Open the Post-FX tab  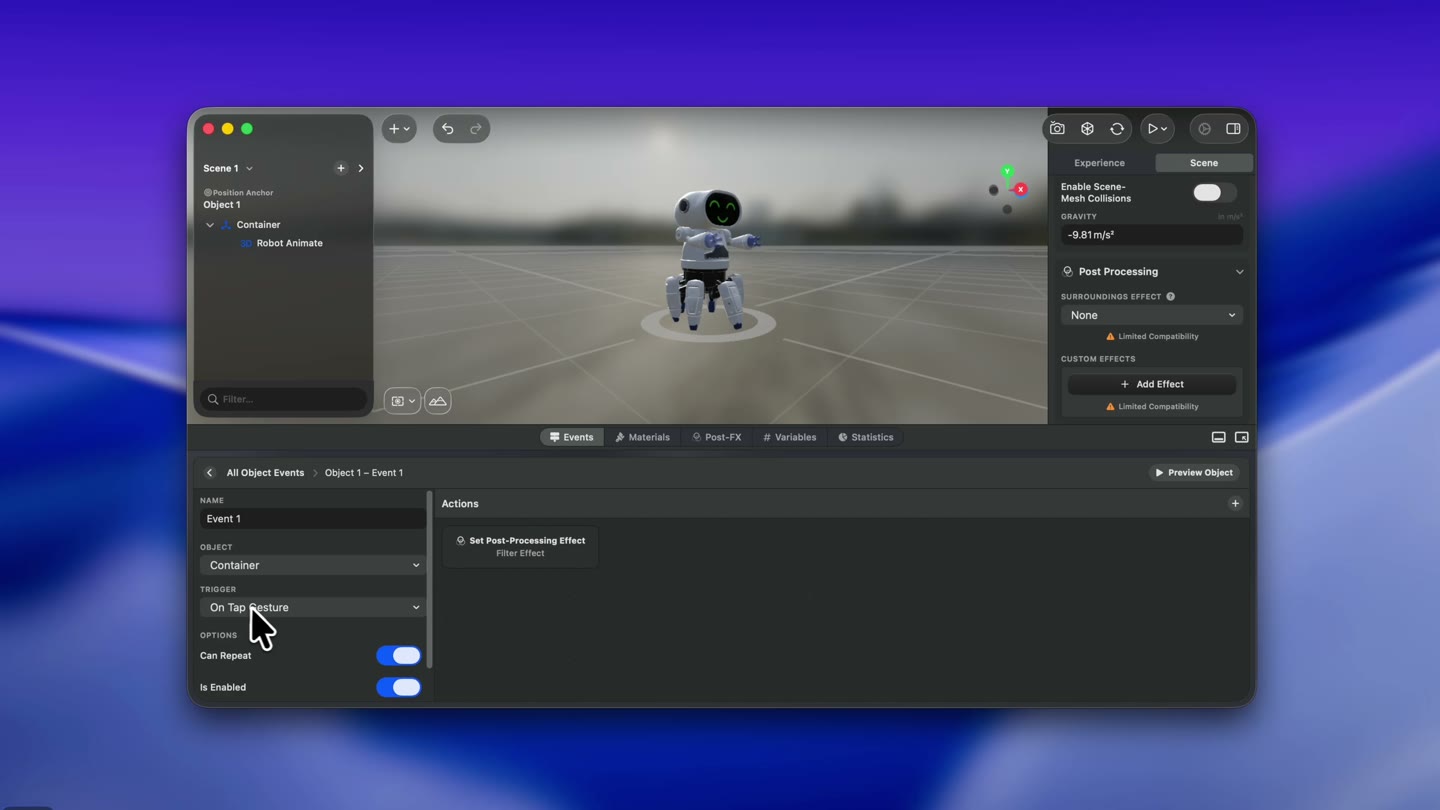[716, 437]
